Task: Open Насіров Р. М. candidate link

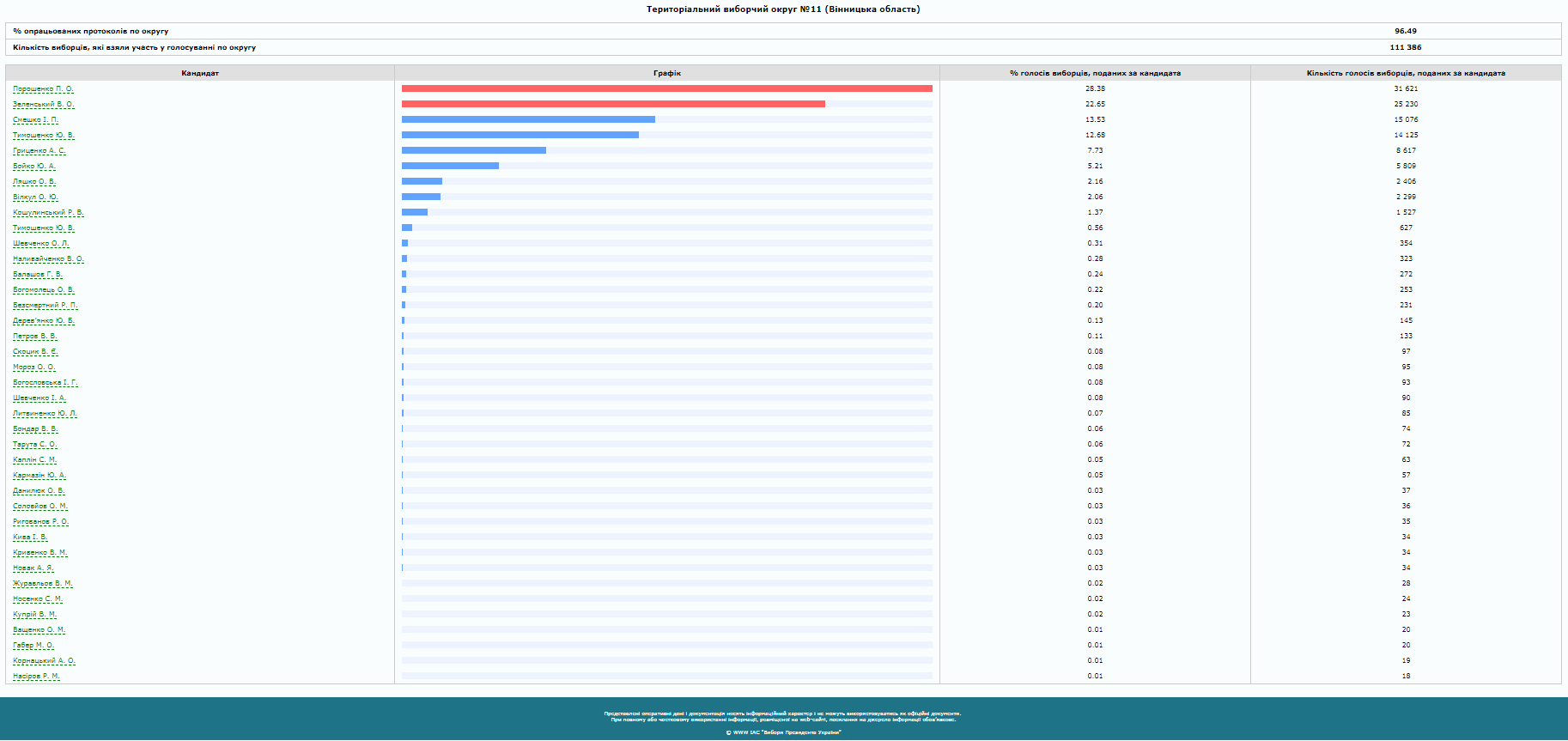Action: pyautogui.click(x=36, y=677)
